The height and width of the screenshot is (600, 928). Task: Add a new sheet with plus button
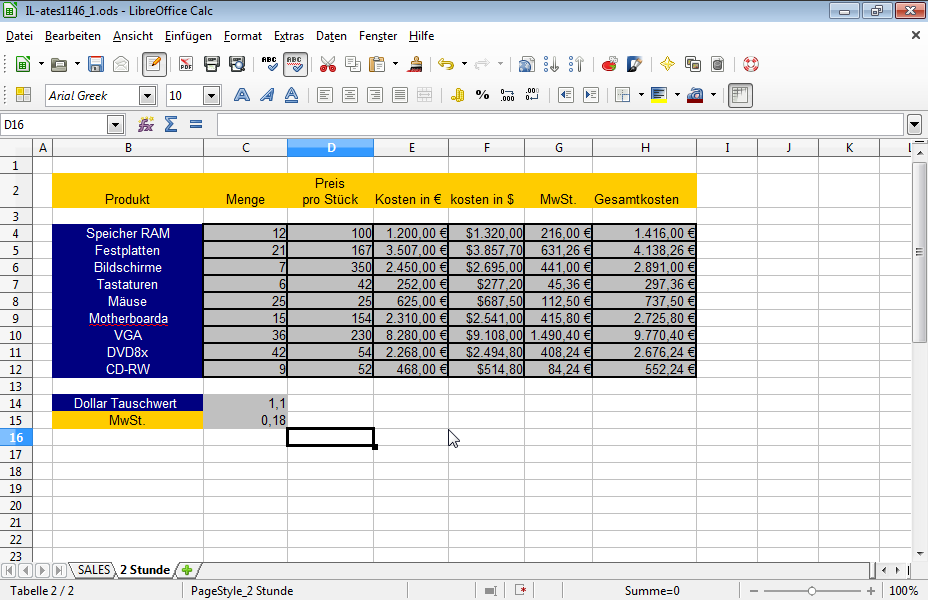[x=187, y=570]
